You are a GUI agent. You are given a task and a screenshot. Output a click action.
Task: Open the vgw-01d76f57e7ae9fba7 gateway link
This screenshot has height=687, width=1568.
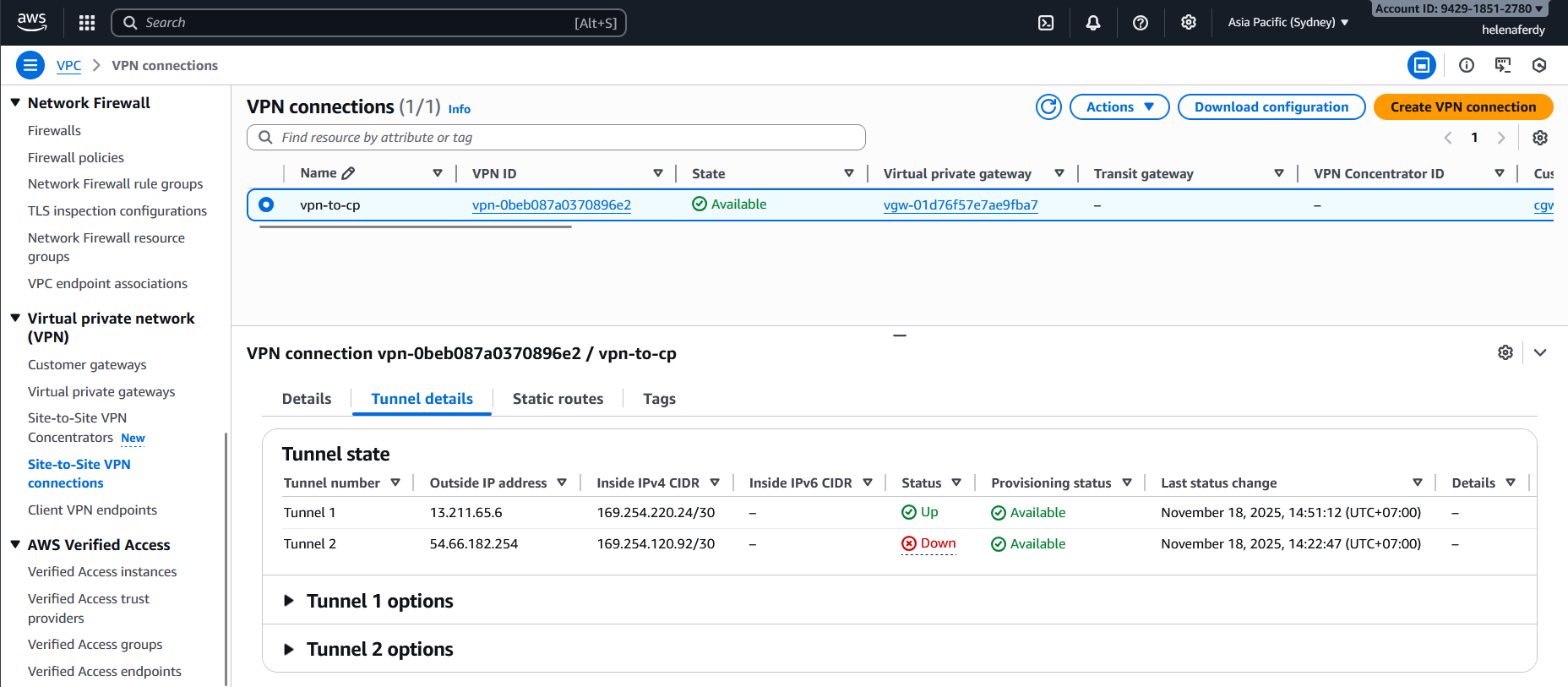[961, 205]
